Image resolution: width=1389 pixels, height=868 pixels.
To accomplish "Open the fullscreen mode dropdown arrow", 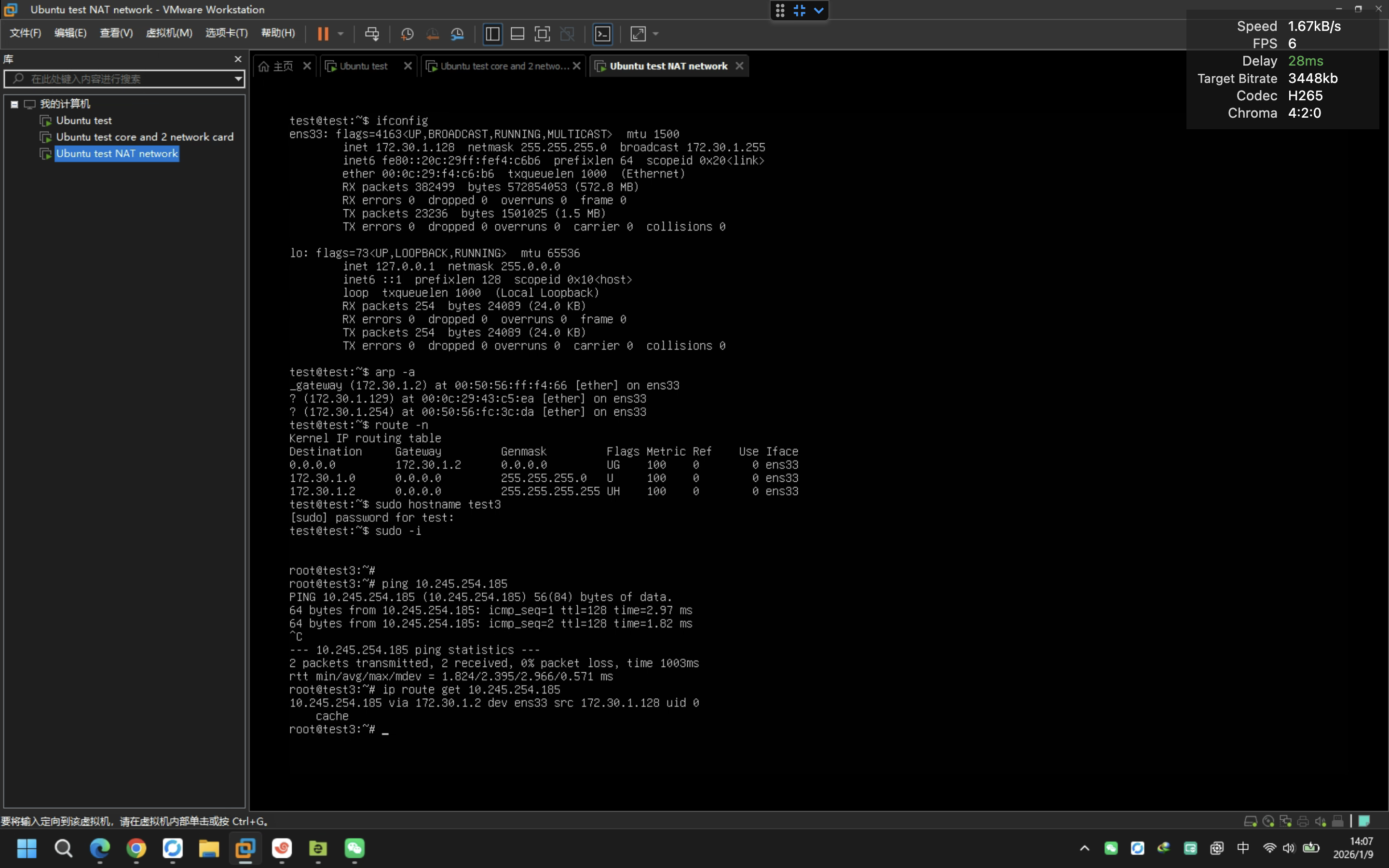I will (x=656, y=34).
